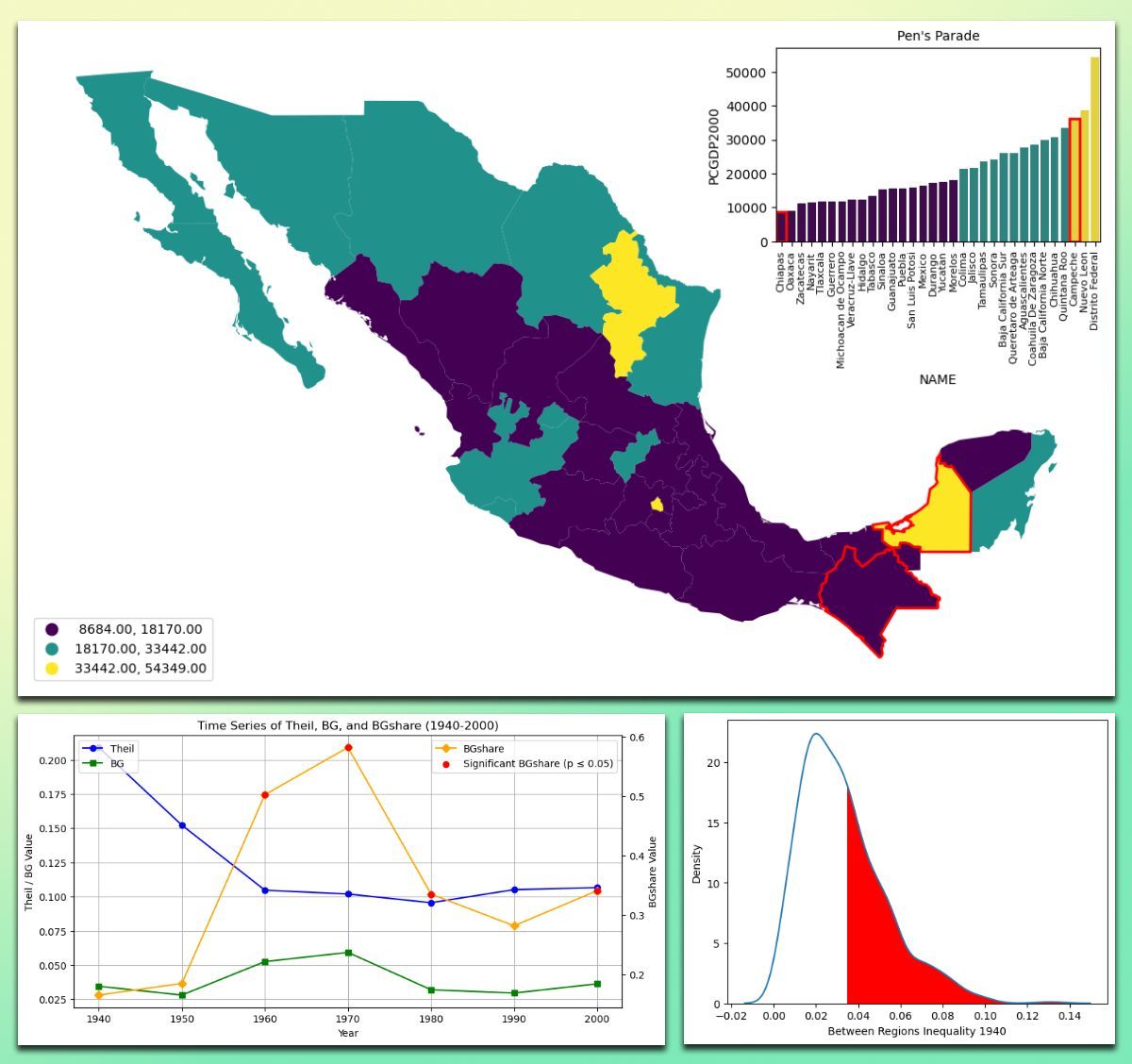Click the red-outlined Chiapas bar in Pen's Parade
The width and height of the screenshot is (1132, 1064).
pyautogui.click(x=781, y=226)
